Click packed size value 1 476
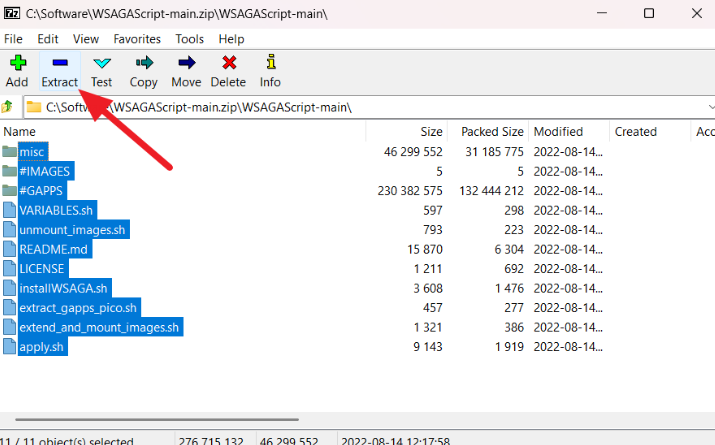 coord(509,289)
